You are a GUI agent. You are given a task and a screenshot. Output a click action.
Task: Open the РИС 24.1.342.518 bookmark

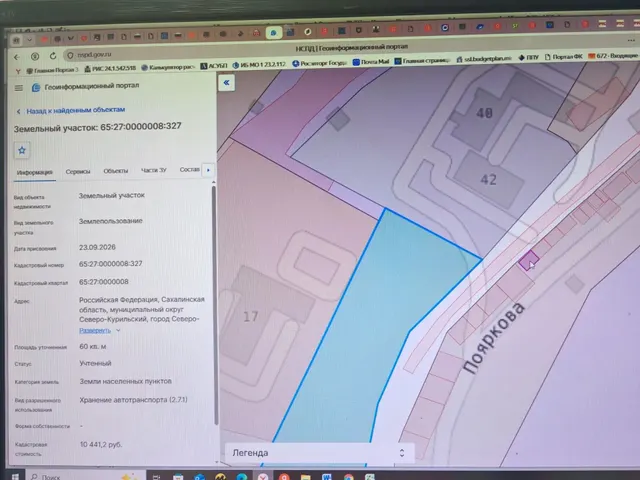point(110,69)
